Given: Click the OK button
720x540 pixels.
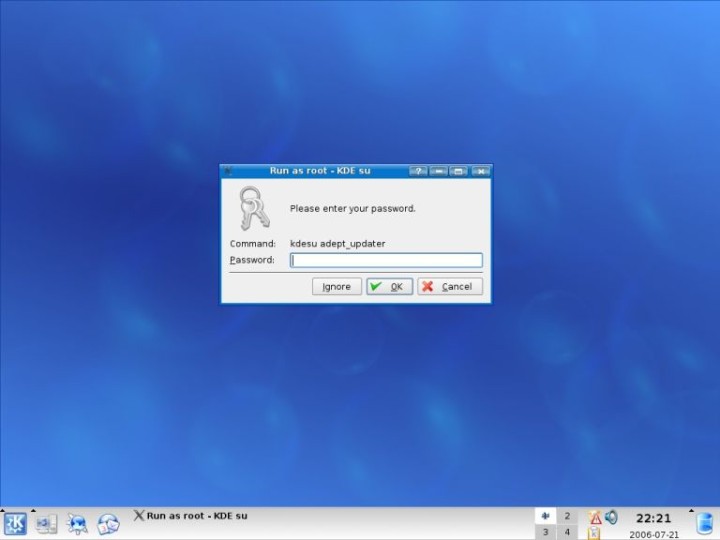Looking at the screenshot, I should [389, 287].
